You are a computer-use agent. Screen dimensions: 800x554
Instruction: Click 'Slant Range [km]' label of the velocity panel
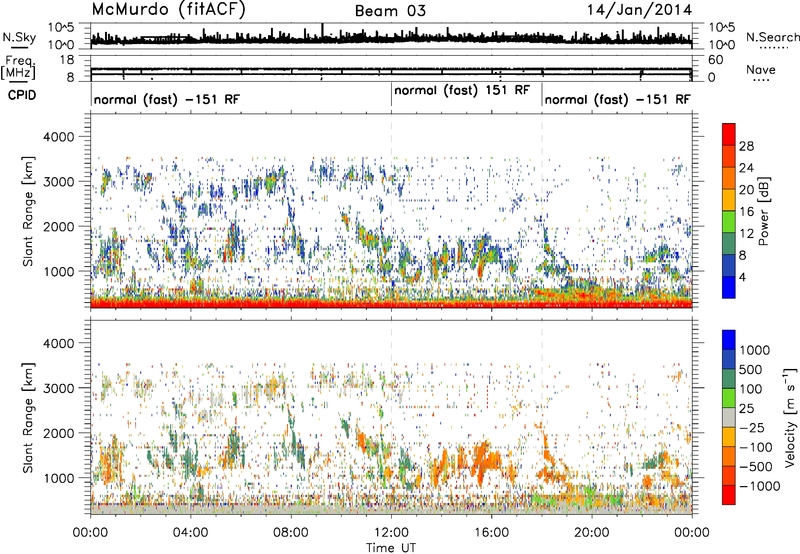point(28,418)
